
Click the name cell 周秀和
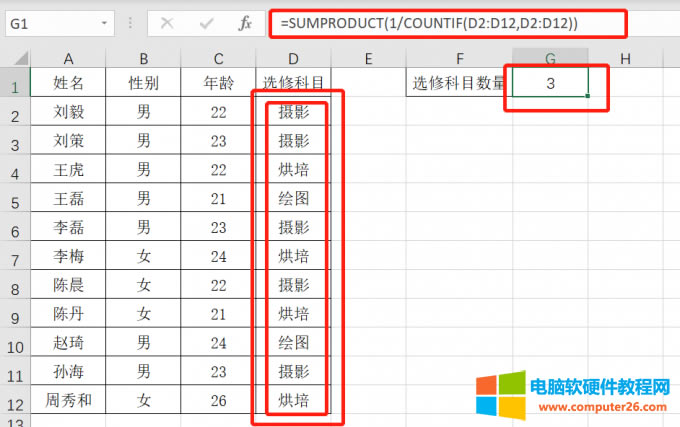point(68,400)
